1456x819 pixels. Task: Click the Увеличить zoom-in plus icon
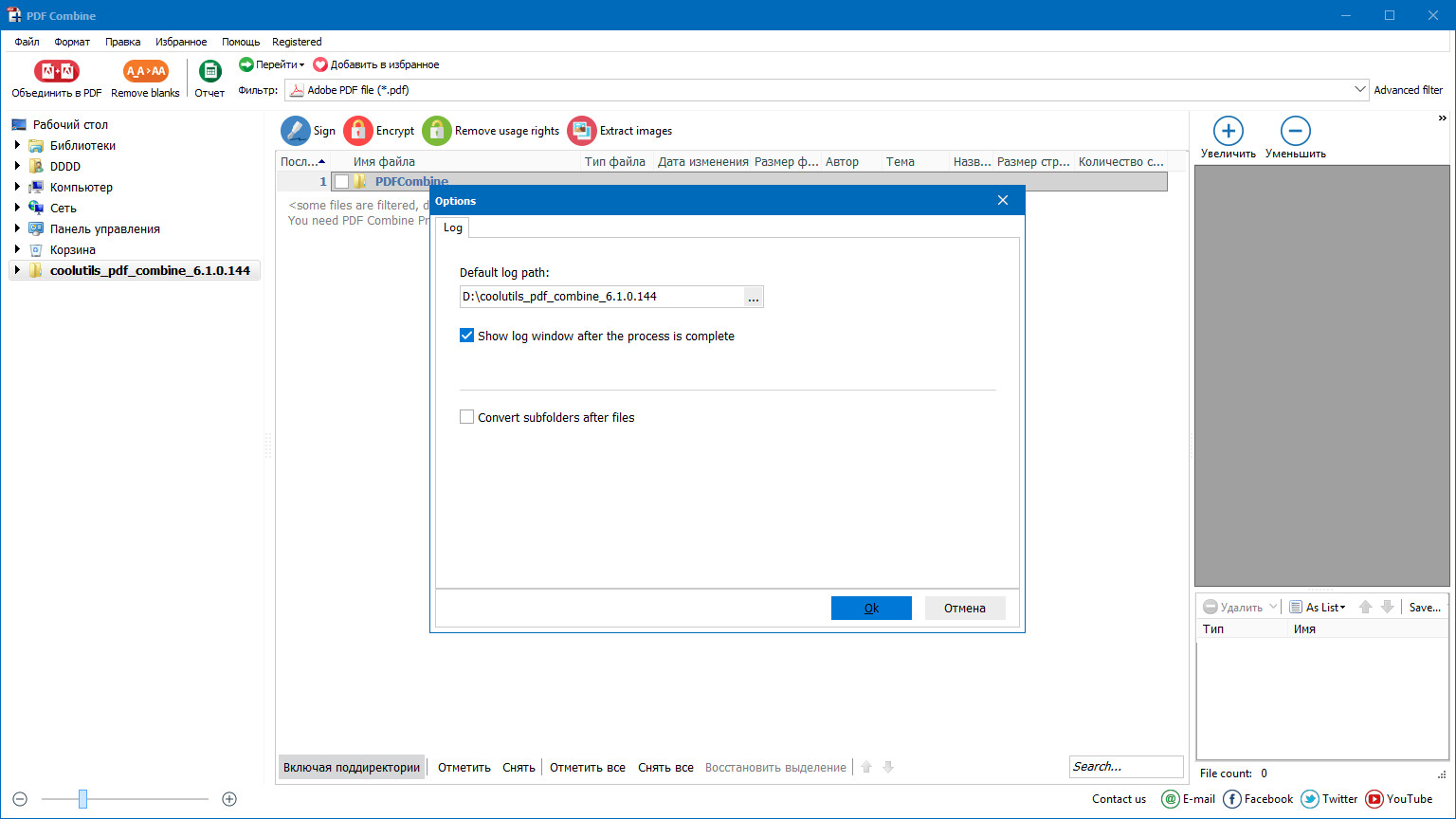tap(1228, 131)
